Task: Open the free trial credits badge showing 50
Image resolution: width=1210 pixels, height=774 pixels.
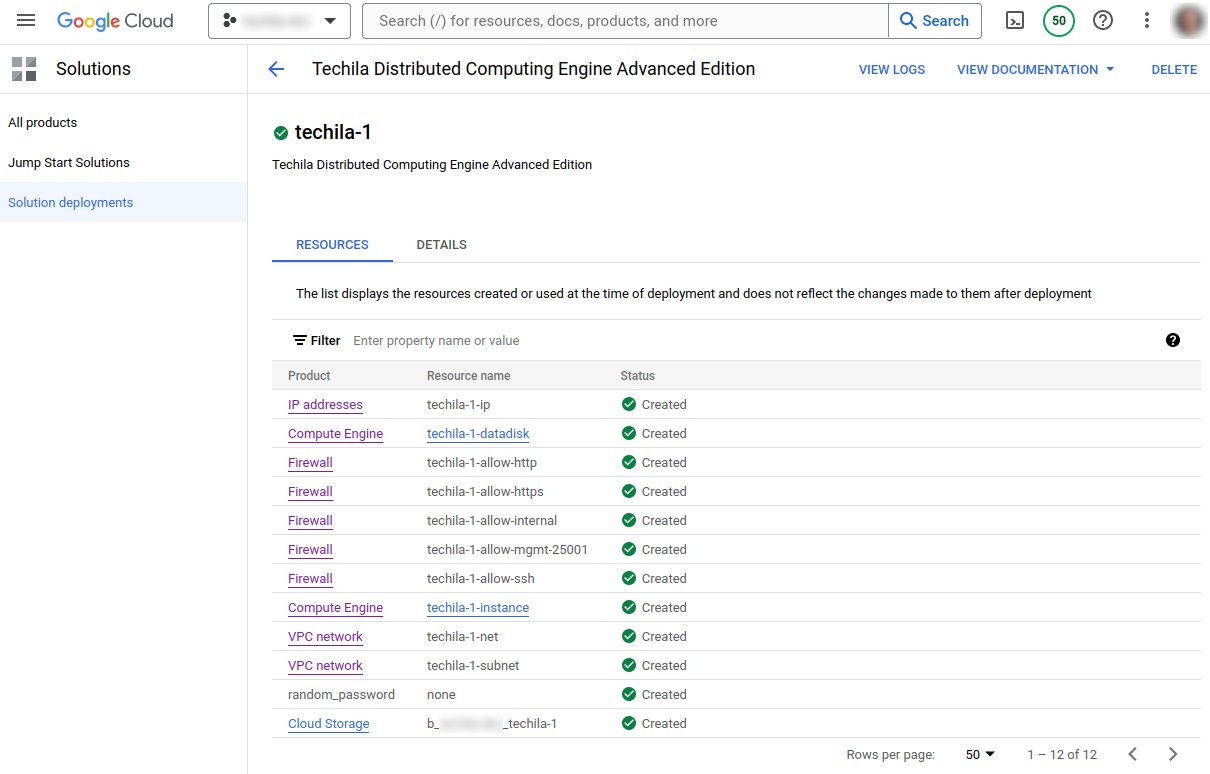Action: 1058,21
